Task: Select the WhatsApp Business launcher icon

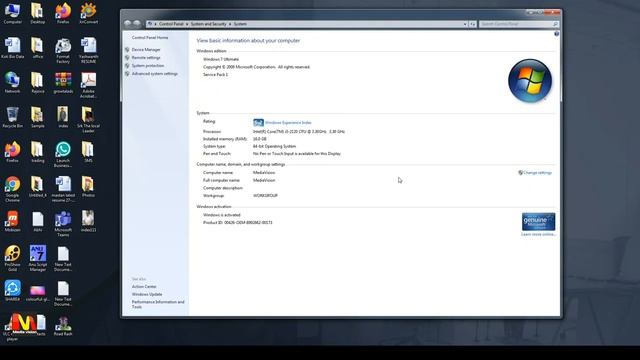Action: coord(63,154)
